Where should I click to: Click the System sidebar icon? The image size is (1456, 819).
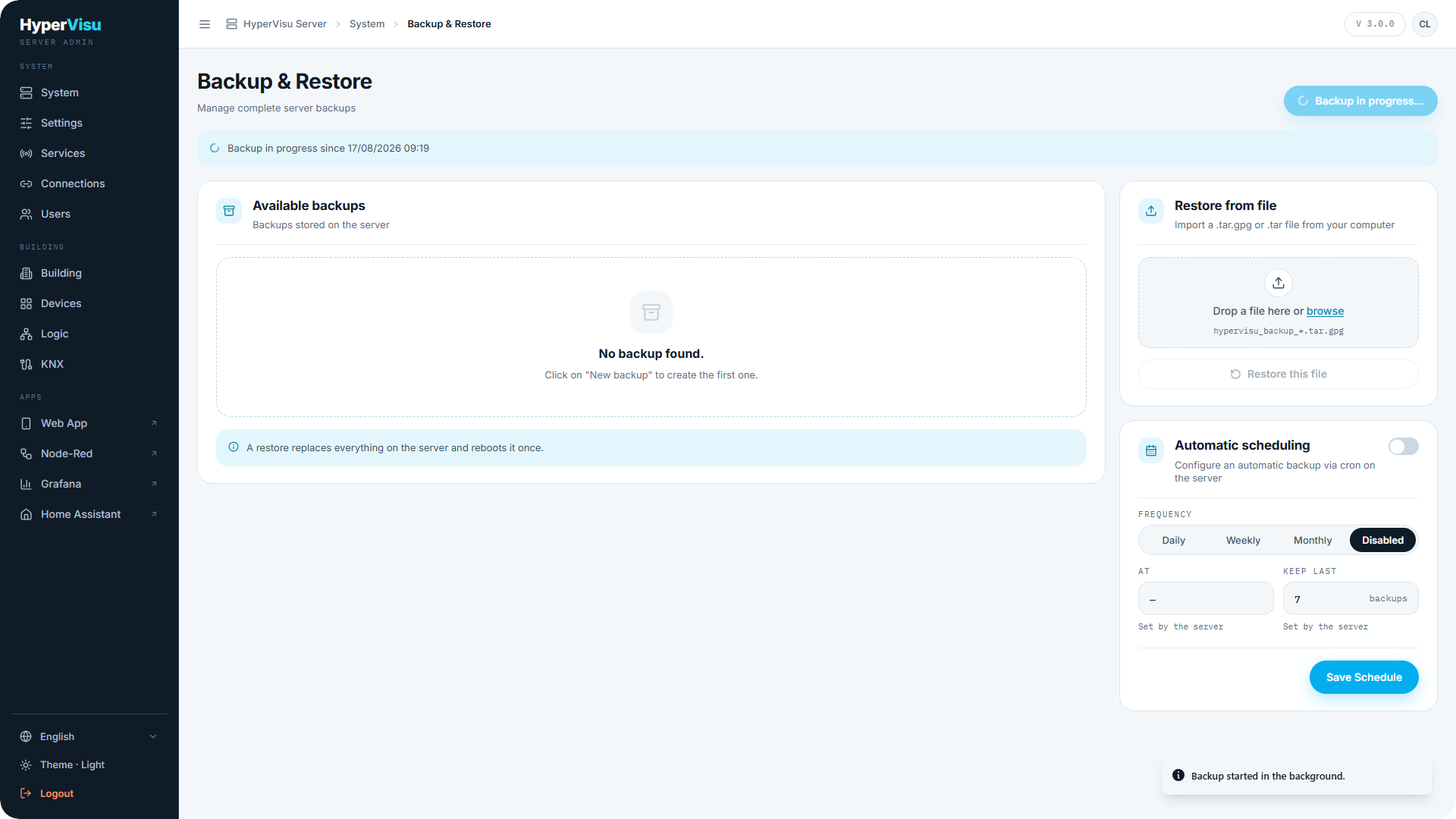pos(26,93)
